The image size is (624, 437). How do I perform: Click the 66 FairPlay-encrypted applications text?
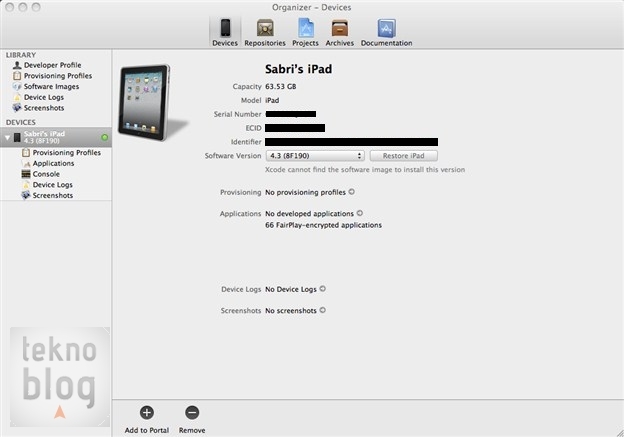point(323,225)
